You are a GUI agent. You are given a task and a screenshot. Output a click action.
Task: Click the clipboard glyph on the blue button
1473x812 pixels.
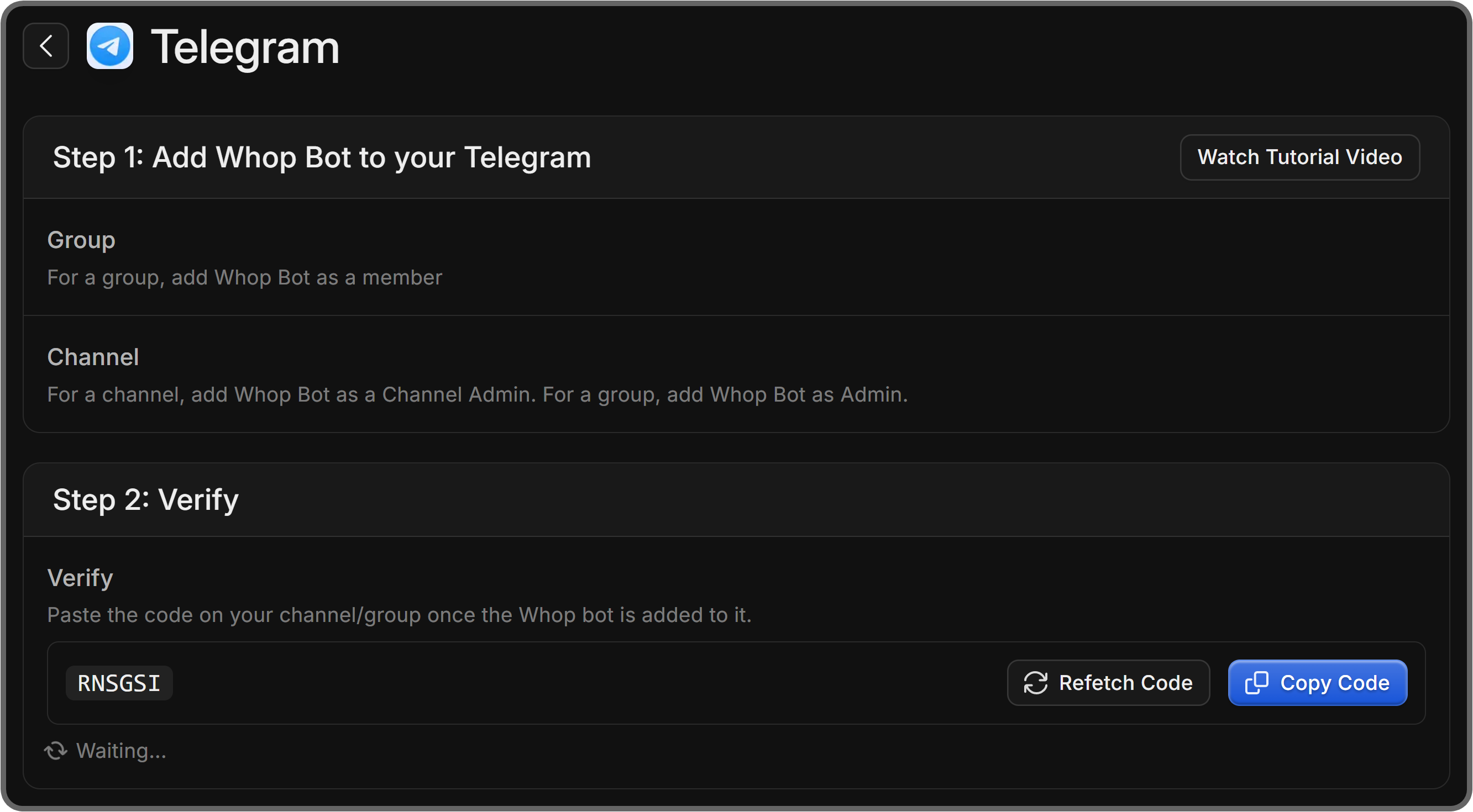click(1256, 682)
